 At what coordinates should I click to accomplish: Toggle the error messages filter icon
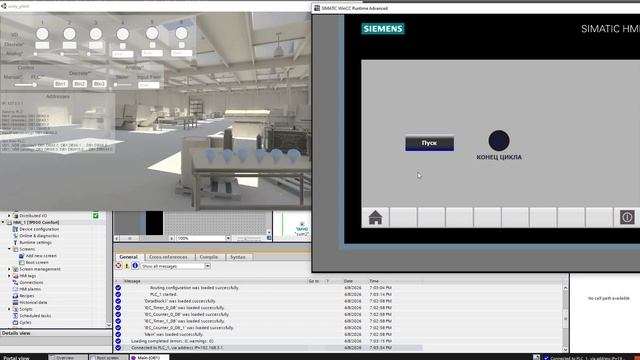118,266
